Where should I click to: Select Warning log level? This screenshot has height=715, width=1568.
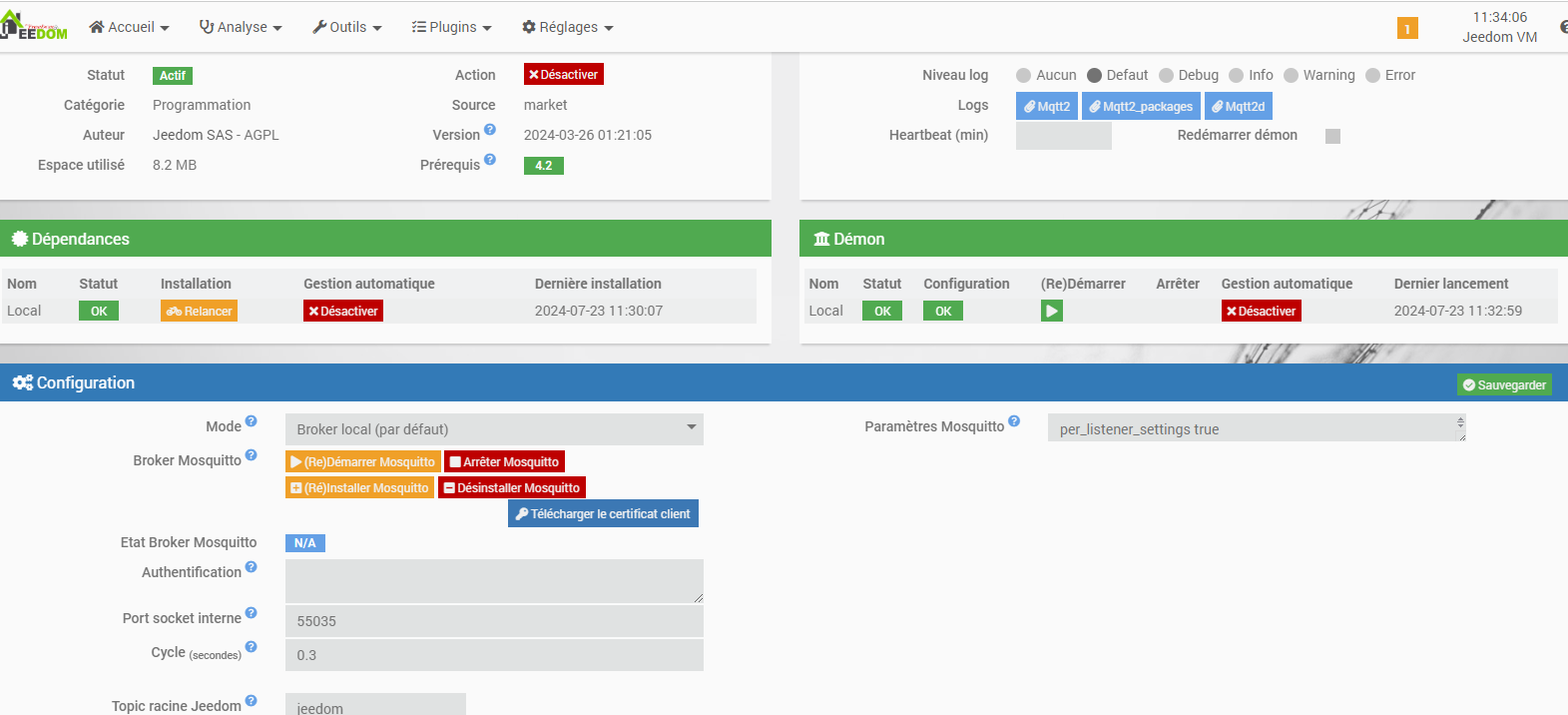click(1291, 75)
